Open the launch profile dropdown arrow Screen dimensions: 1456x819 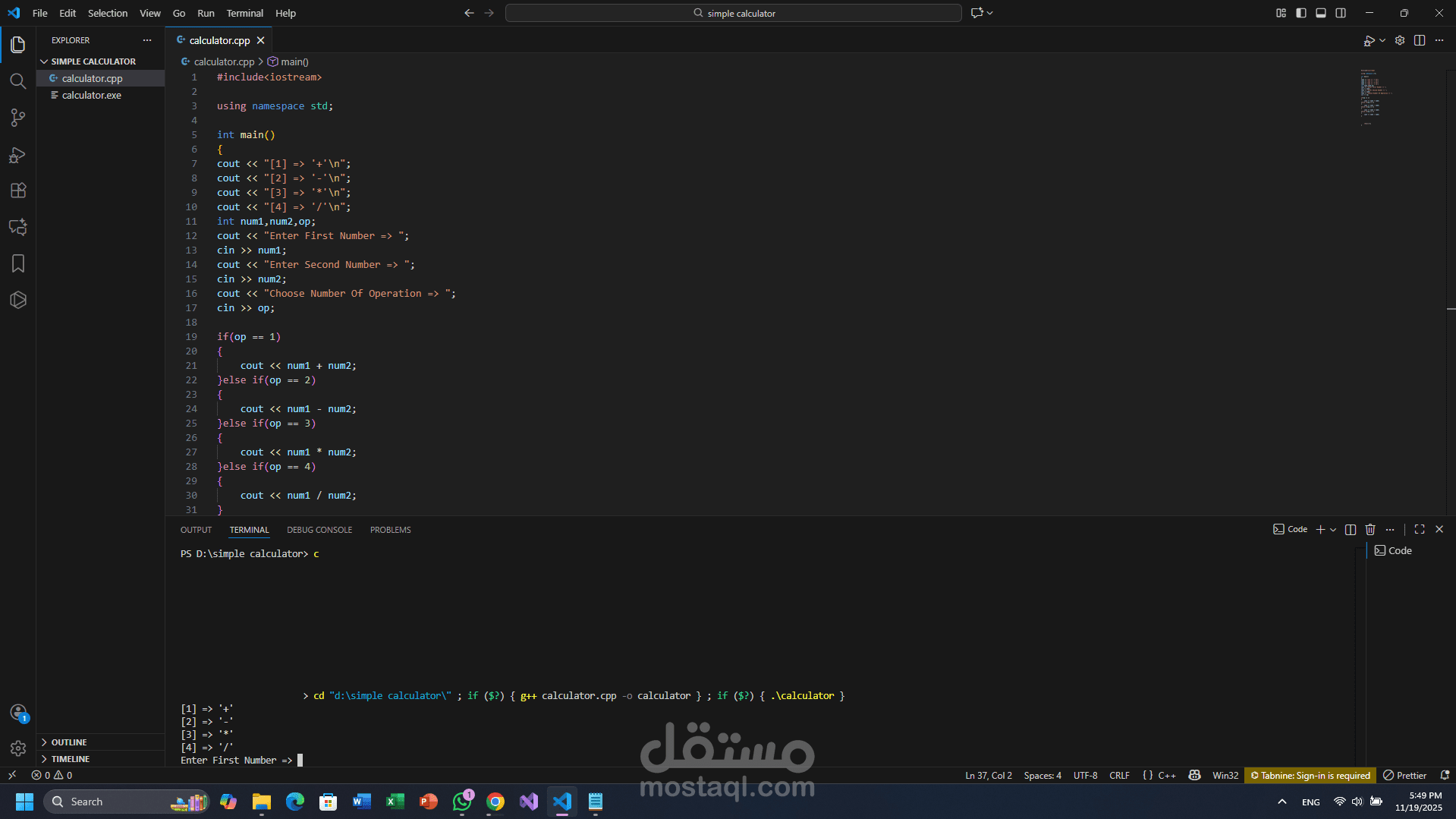point(1380,40)
